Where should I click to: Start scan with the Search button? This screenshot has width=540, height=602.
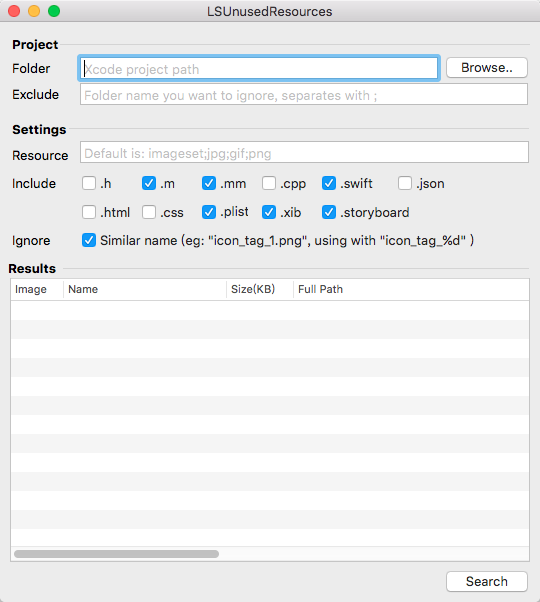point(487,581)
